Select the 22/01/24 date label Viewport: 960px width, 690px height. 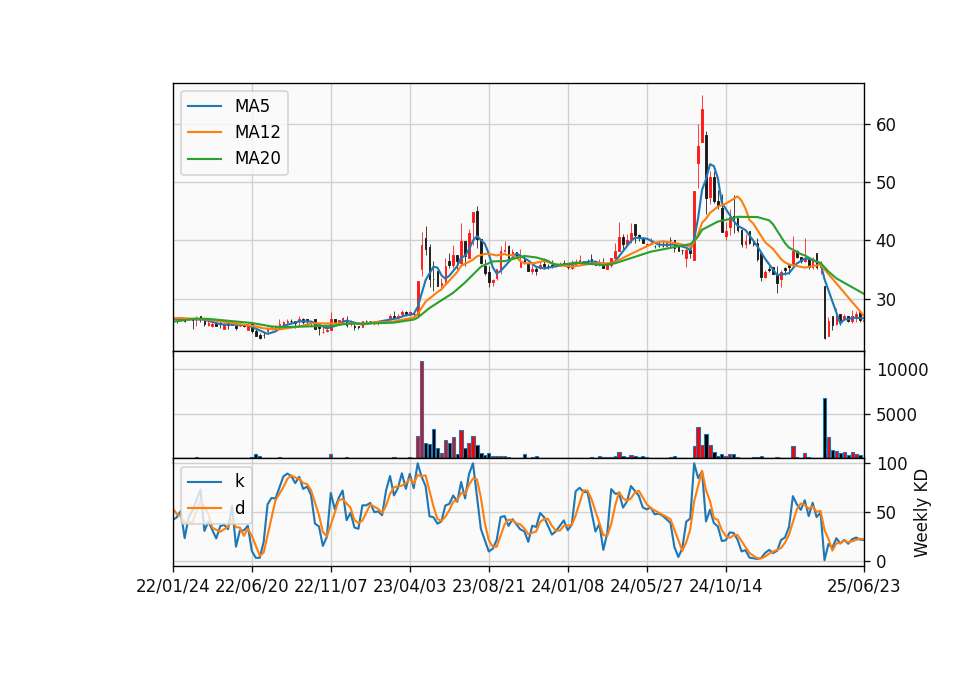173,586
